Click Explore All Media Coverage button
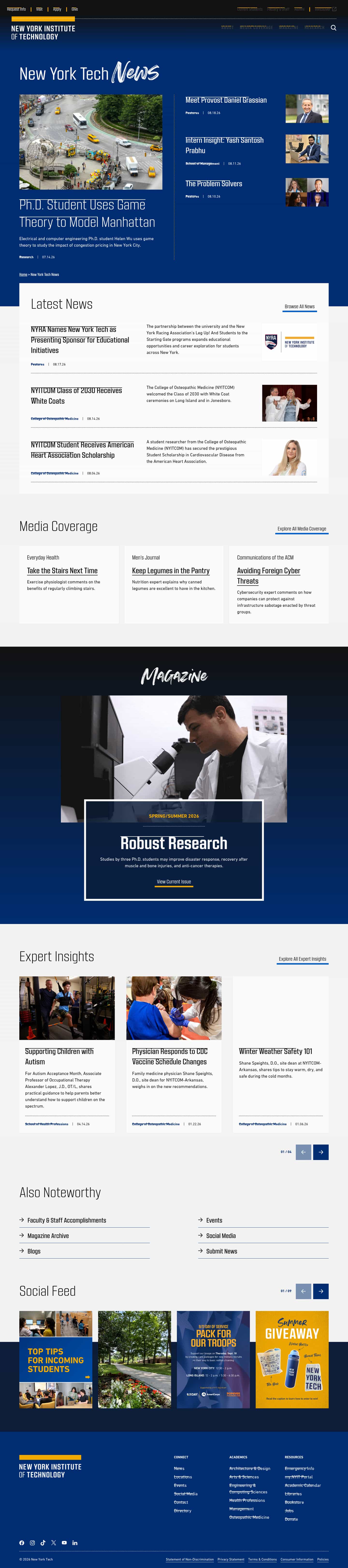This screenshot has width=348, height=1568. [302, 529]
